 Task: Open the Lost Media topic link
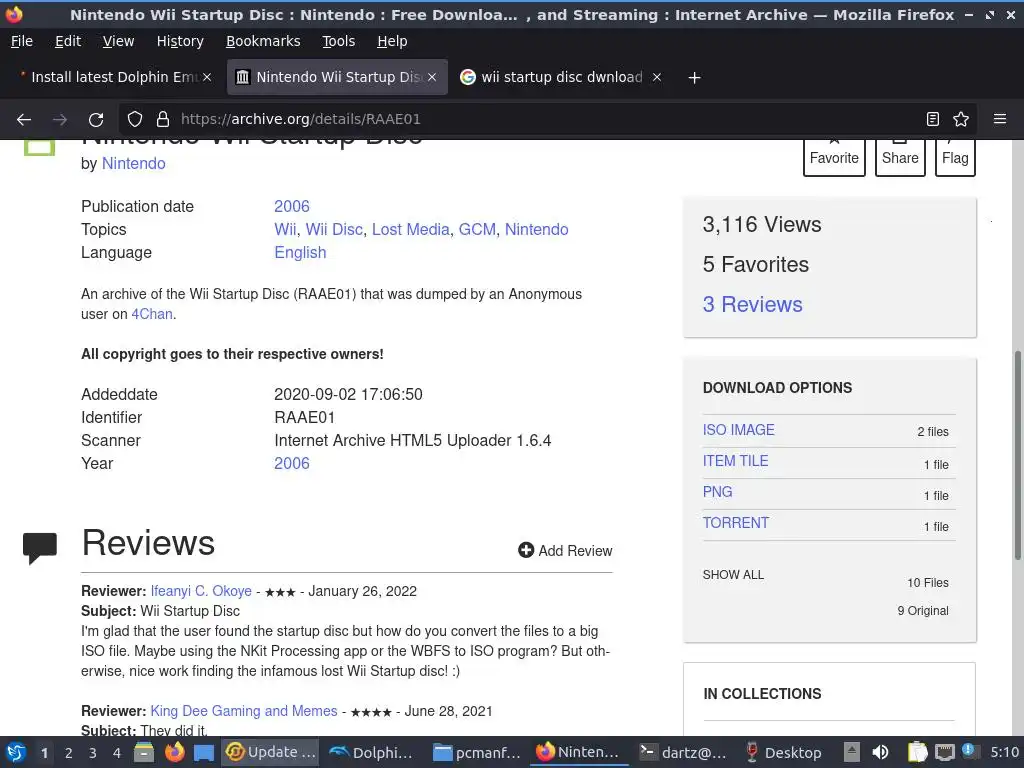point(411,229)
